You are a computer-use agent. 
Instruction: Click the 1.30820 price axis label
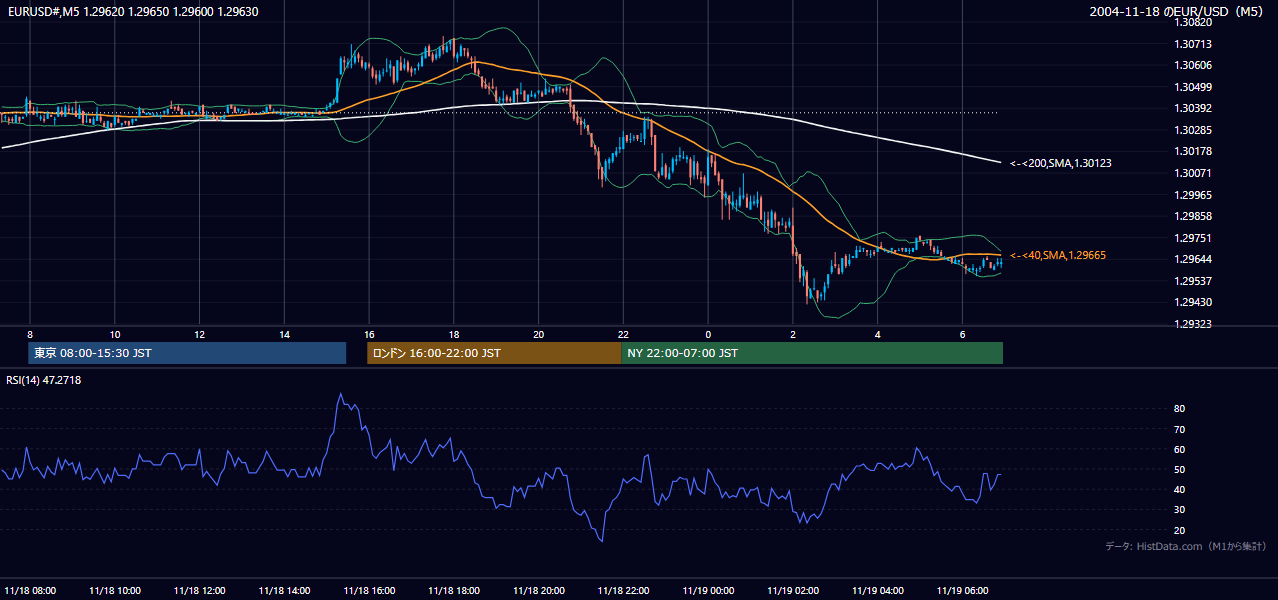[1195, 22]
